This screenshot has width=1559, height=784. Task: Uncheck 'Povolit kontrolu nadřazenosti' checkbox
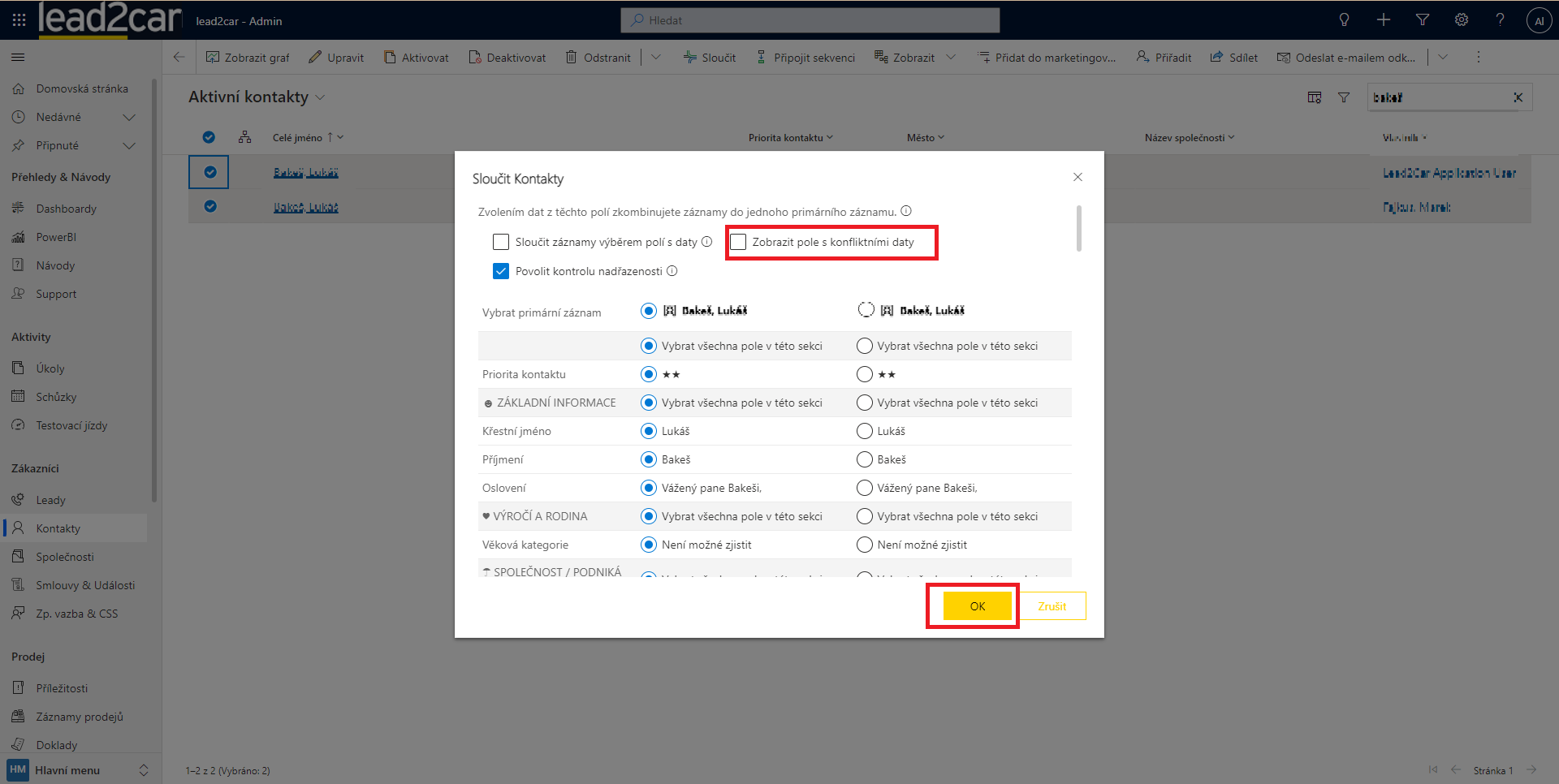pos(501,271)
